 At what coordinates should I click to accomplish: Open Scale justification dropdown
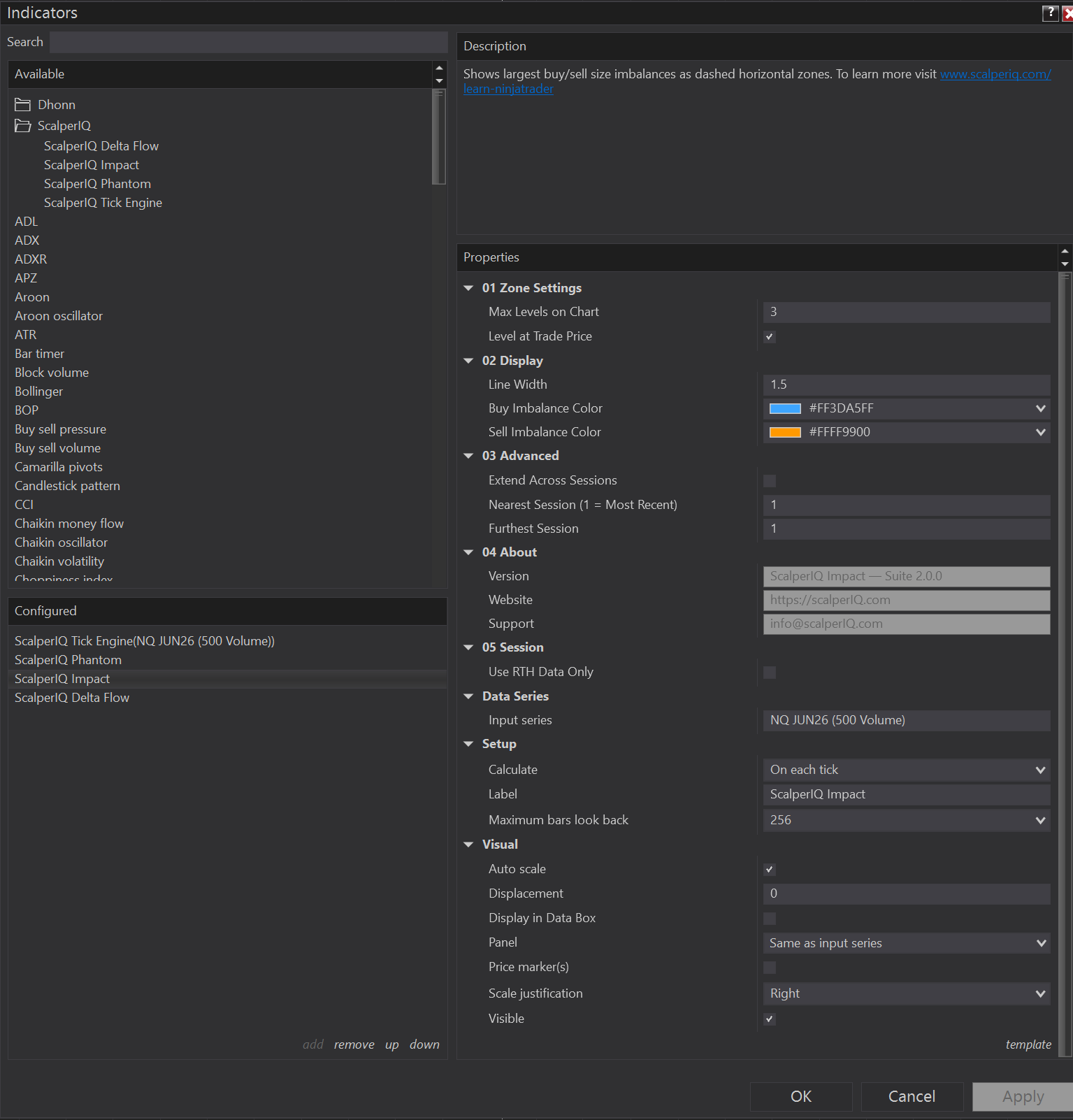[907, 993]
